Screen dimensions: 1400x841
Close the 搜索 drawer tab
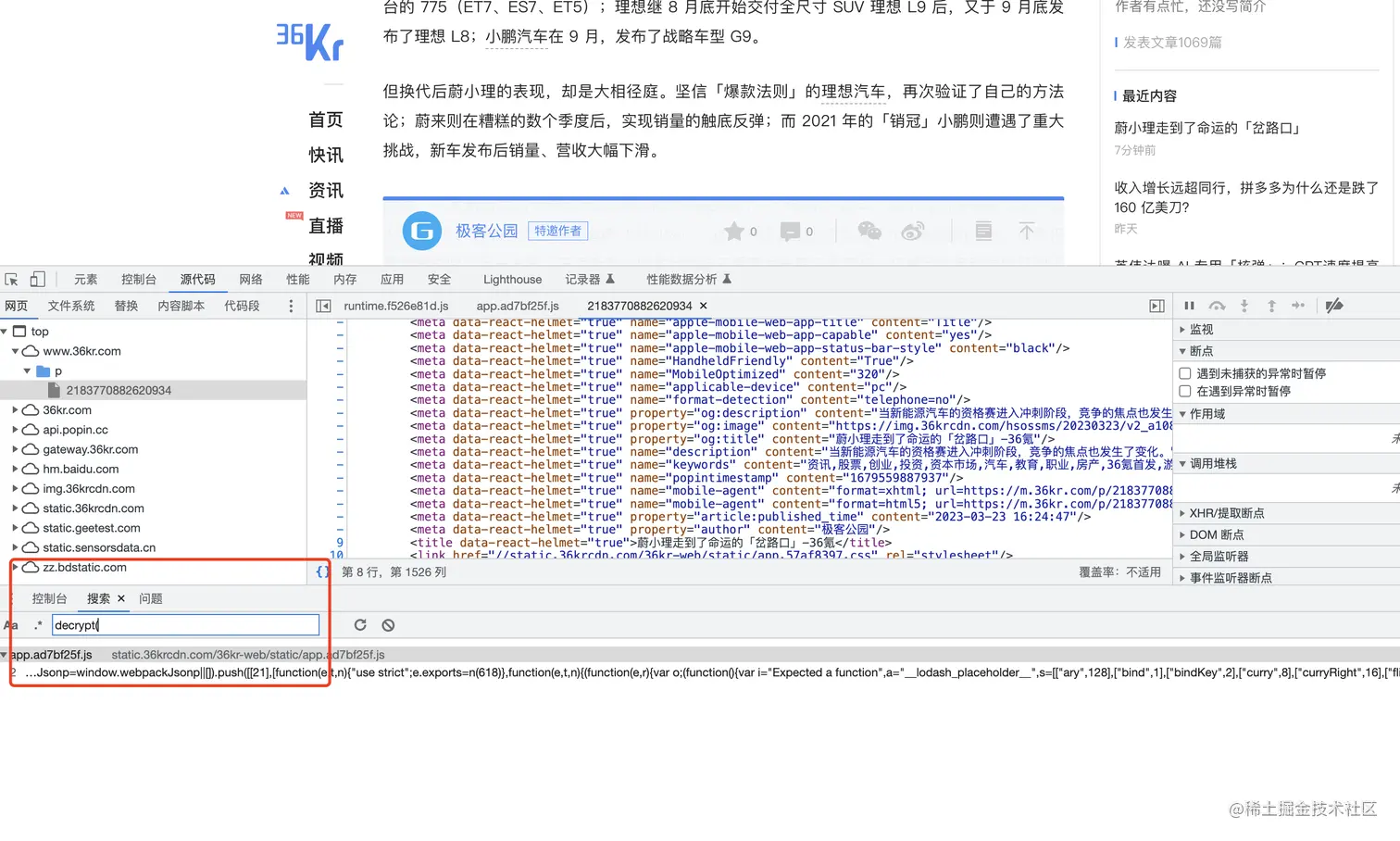click(x=121, y=598)
